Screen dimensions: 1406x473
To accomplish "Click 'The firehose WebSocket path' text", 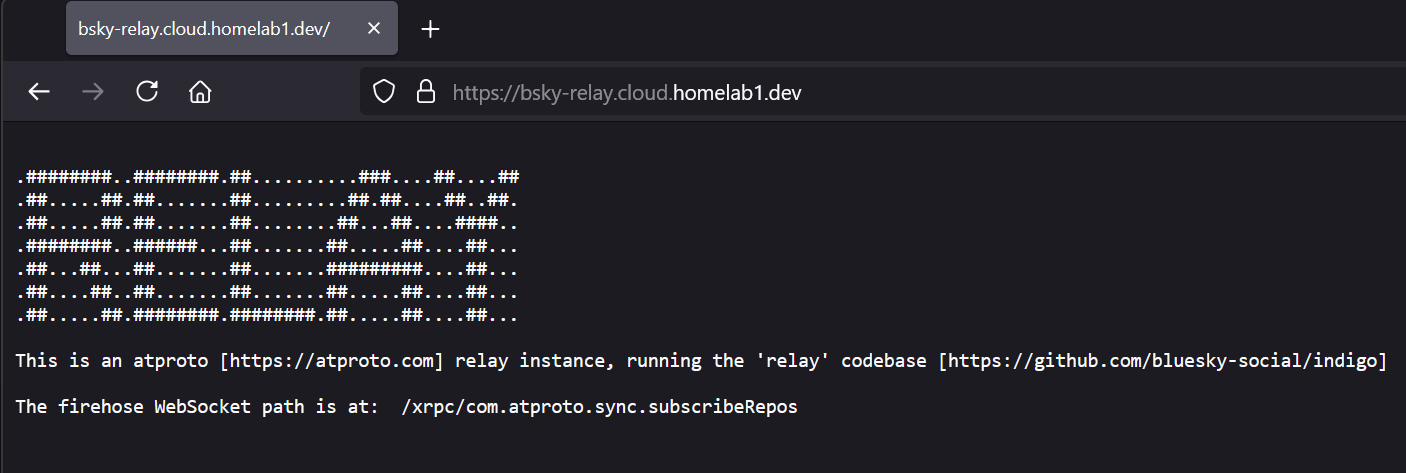I will 159,408.
